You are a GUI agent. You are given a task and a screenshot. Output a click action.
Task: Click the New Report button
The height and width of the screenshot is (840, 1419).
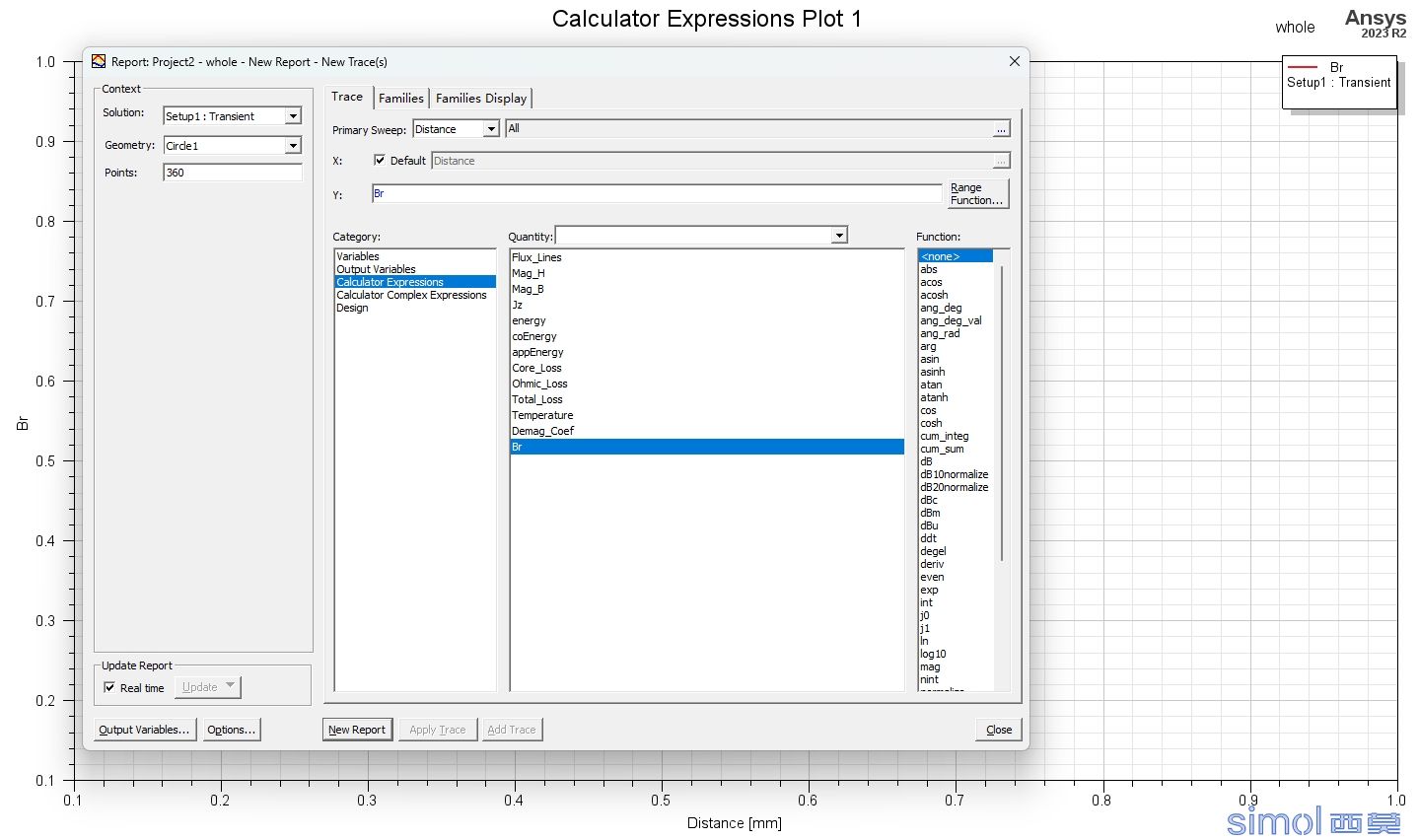pyautogui.click(x=357, y=730)
